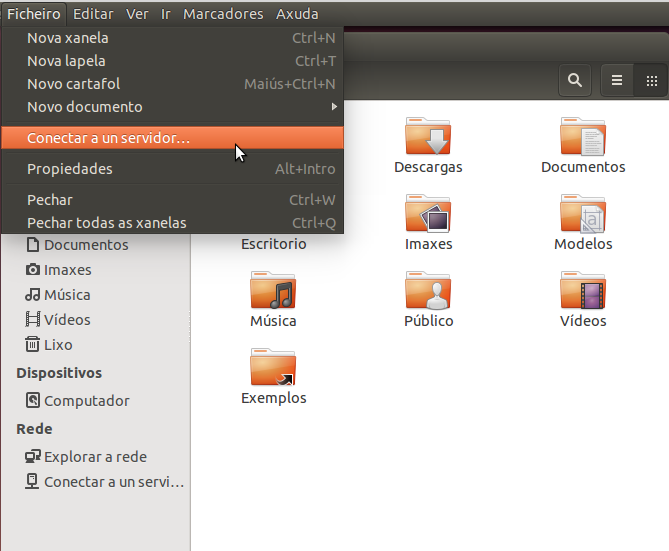Image resolution: width=669 pixels, height=551 pixels.
Task: Open the Ficheiro menu
Action: tap(34, 14)
